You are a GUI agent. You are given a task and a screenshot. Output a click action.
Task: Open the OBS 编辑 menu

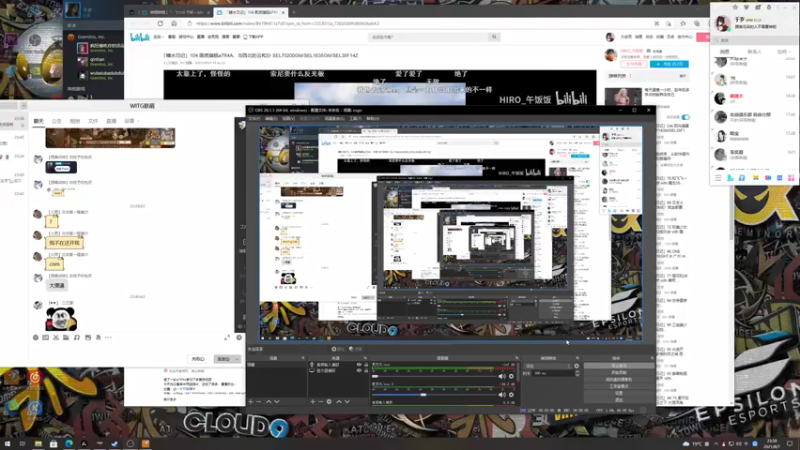tap(270, 119)
